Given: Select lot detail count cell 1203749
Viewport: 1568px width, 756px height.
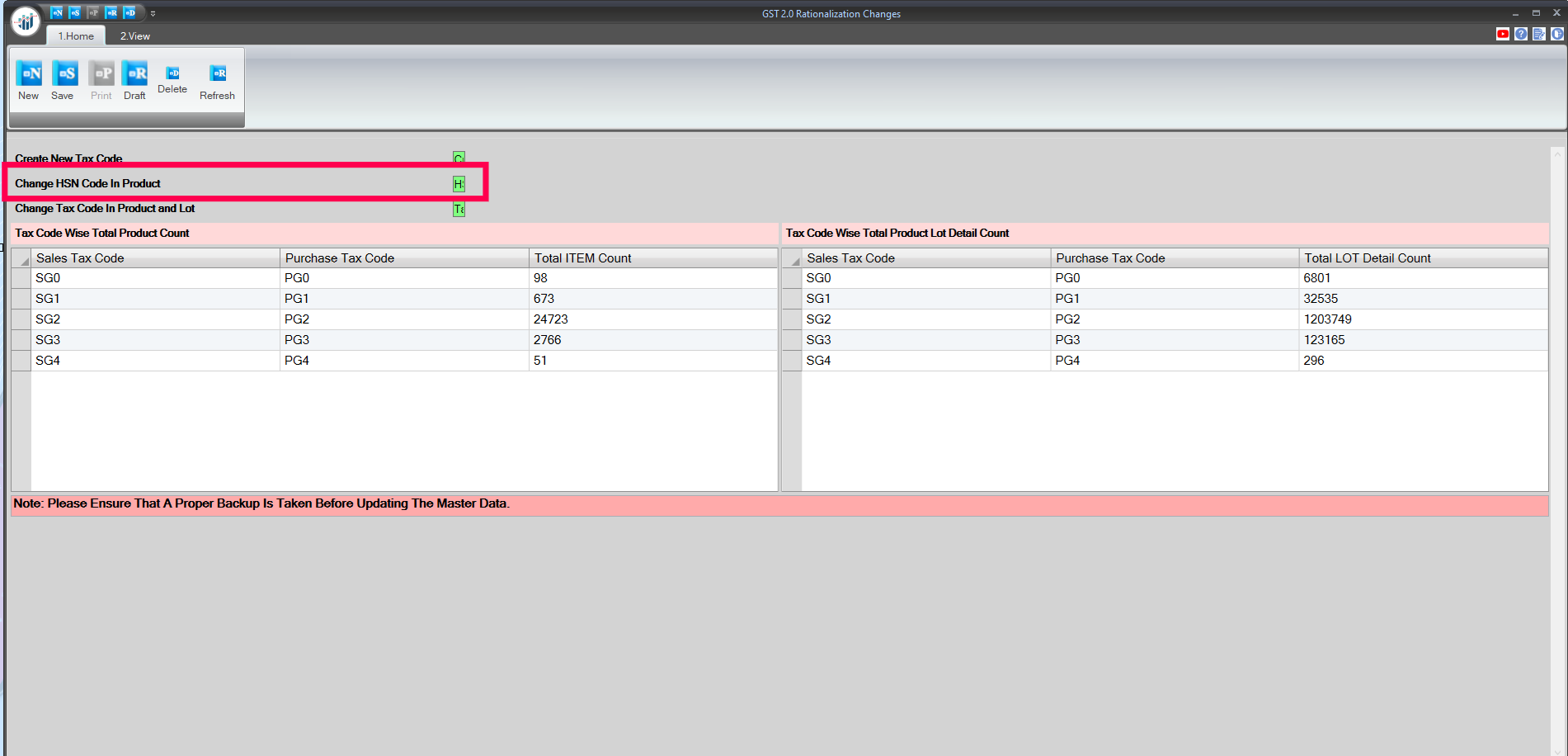Looking at the screenshot, I should [1424, 319].
